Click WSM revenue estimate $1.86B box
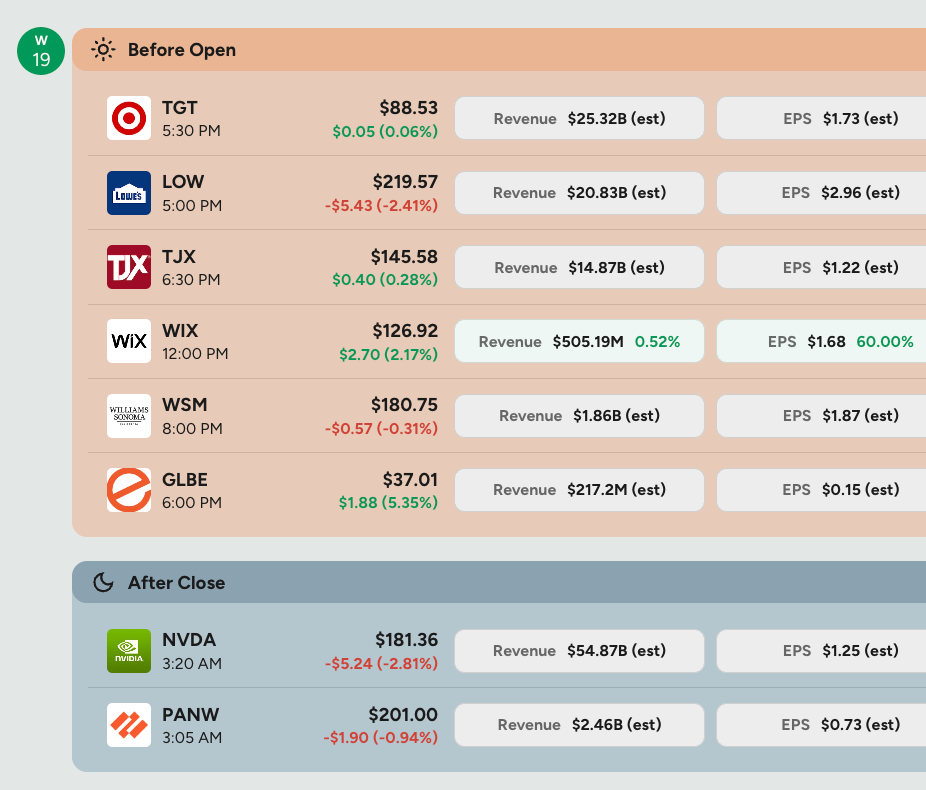 [579, 416]
